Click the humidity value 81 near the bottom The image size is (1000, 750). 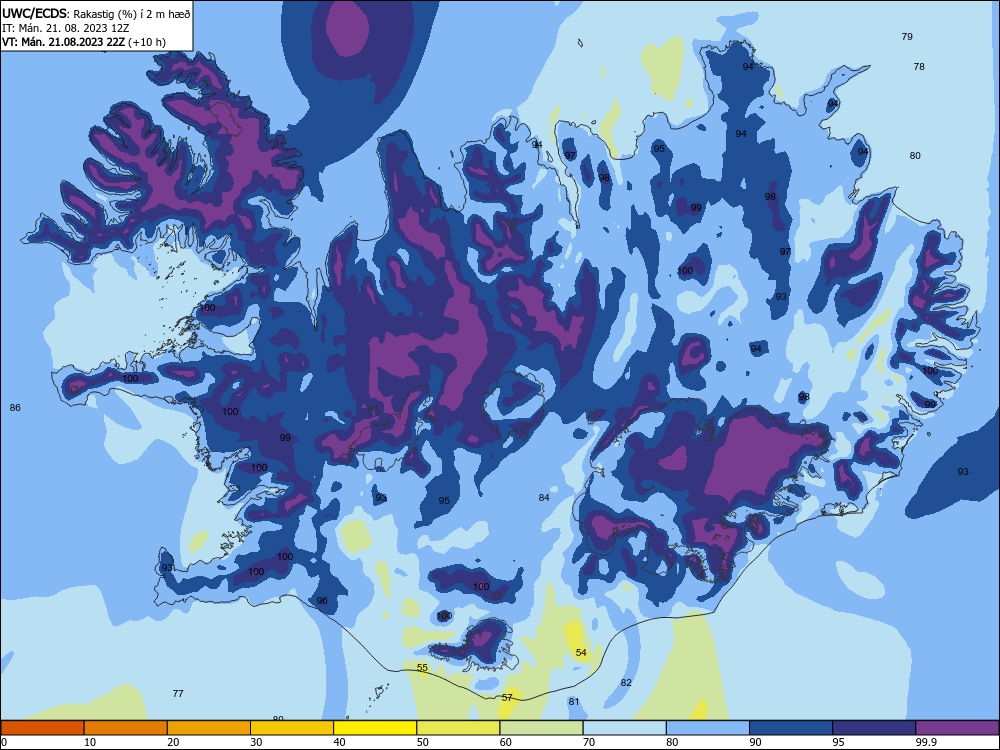(574, 702)
